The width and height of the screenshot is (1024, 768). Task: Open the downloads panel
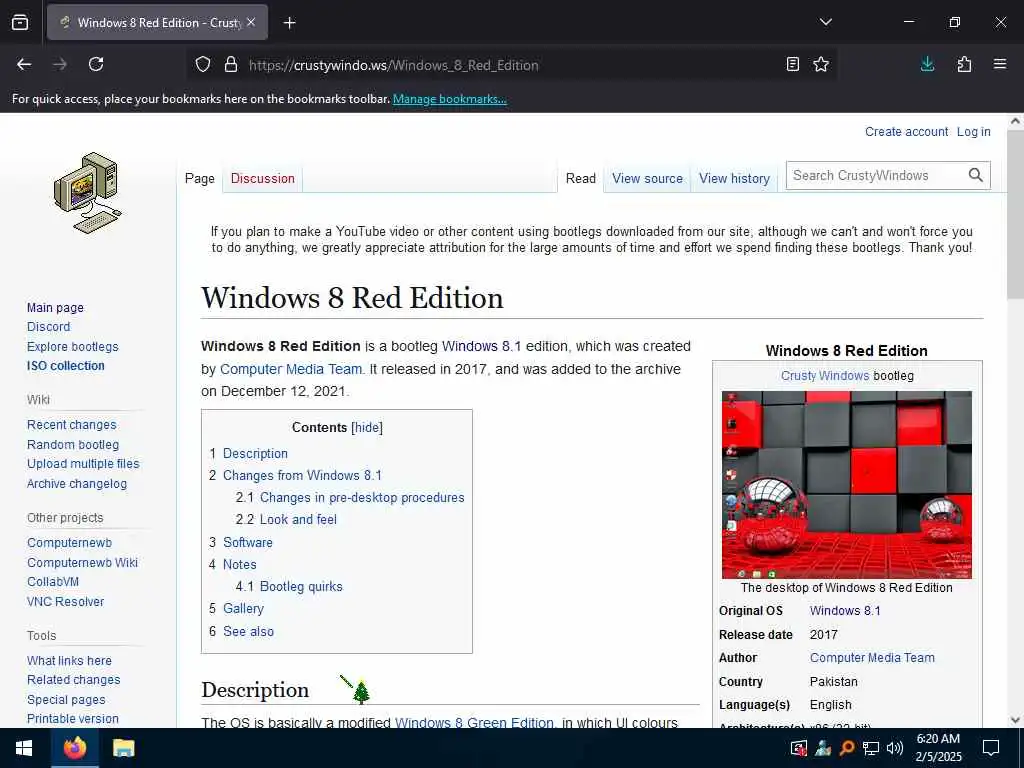[x=927, y=64]
